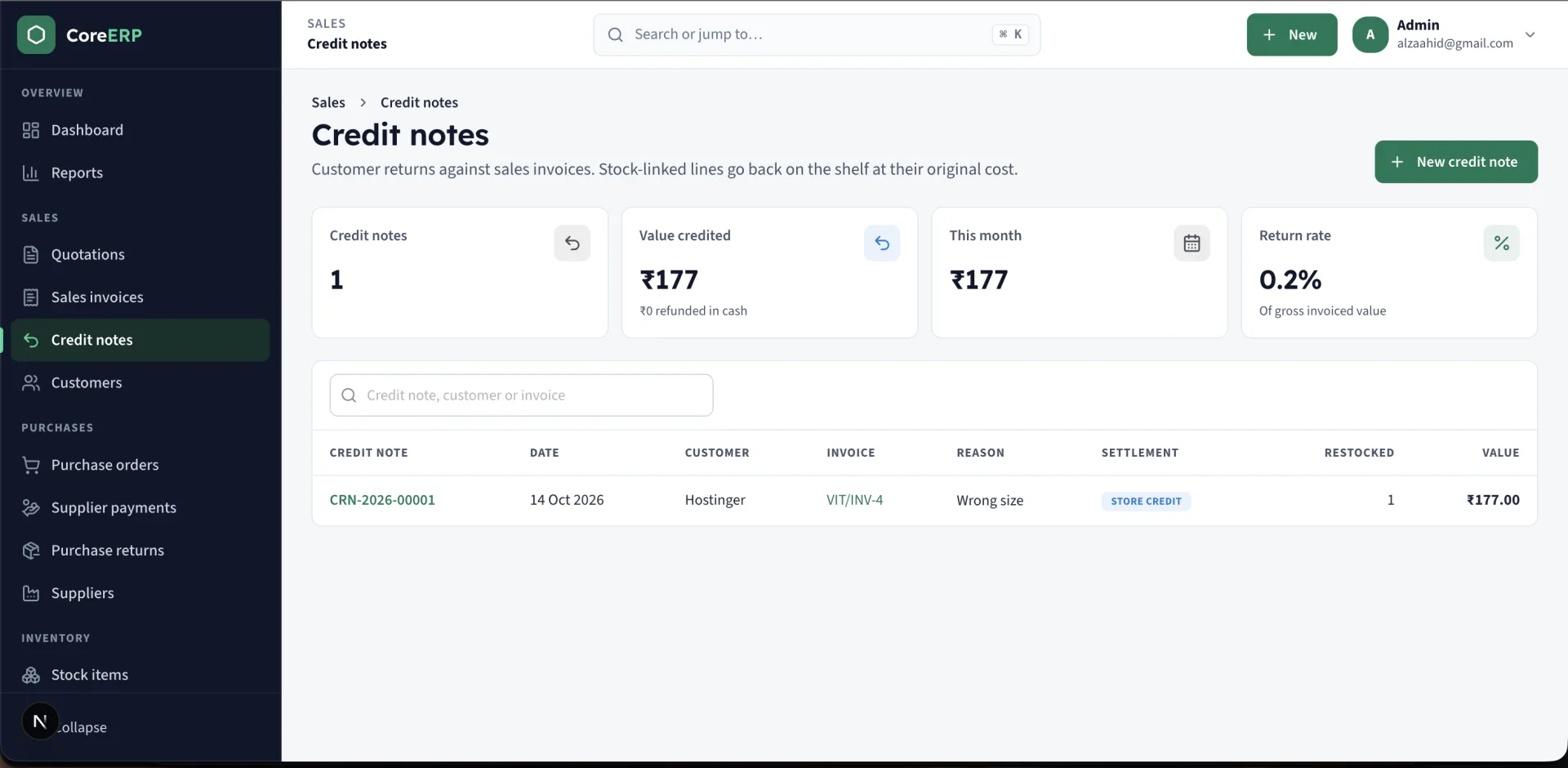Click the Credit notes card undo arrow icon
This screenshot has width=1568, height=768.
click(572, 243)
